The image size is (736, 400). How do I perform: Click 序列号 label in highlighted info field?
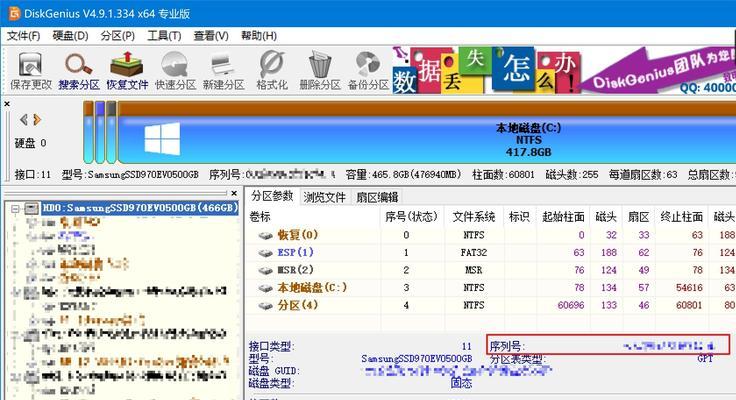[x=507, y=346]
